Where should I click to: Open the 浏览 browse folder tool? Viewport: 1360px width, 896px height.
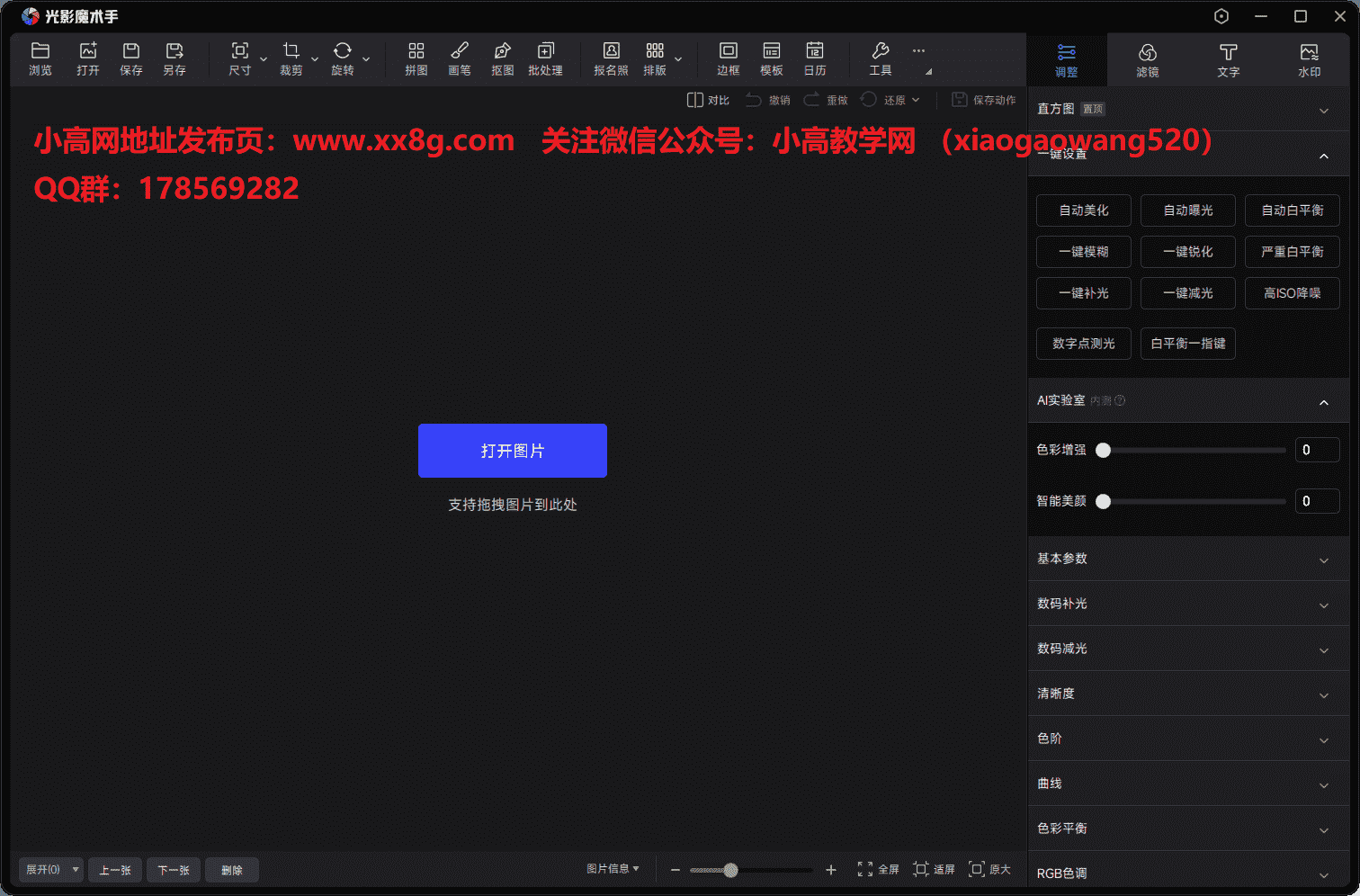coord(40,58)
